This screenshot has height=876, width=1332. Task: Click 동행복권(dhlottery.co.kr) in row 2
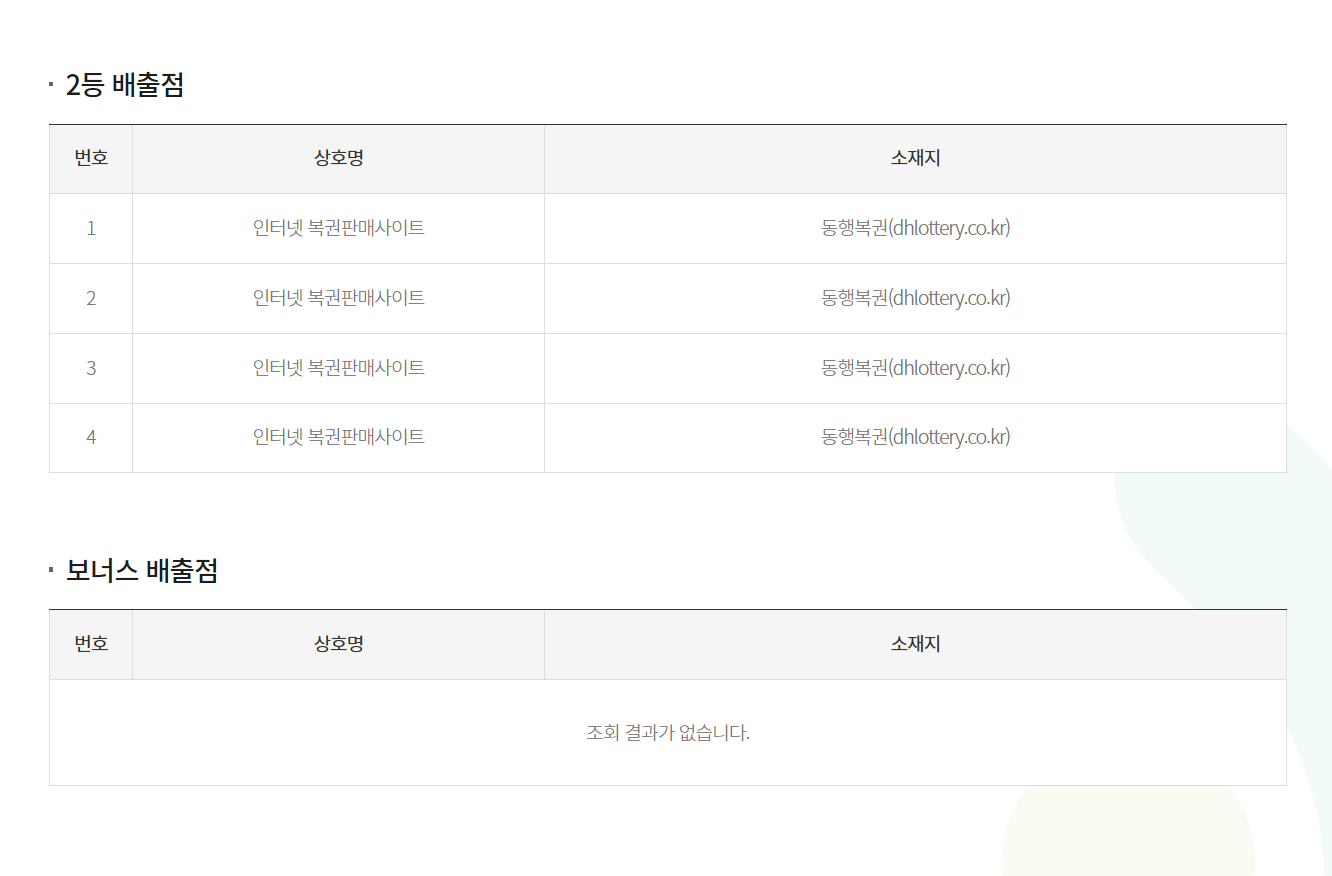coord(916,298)
